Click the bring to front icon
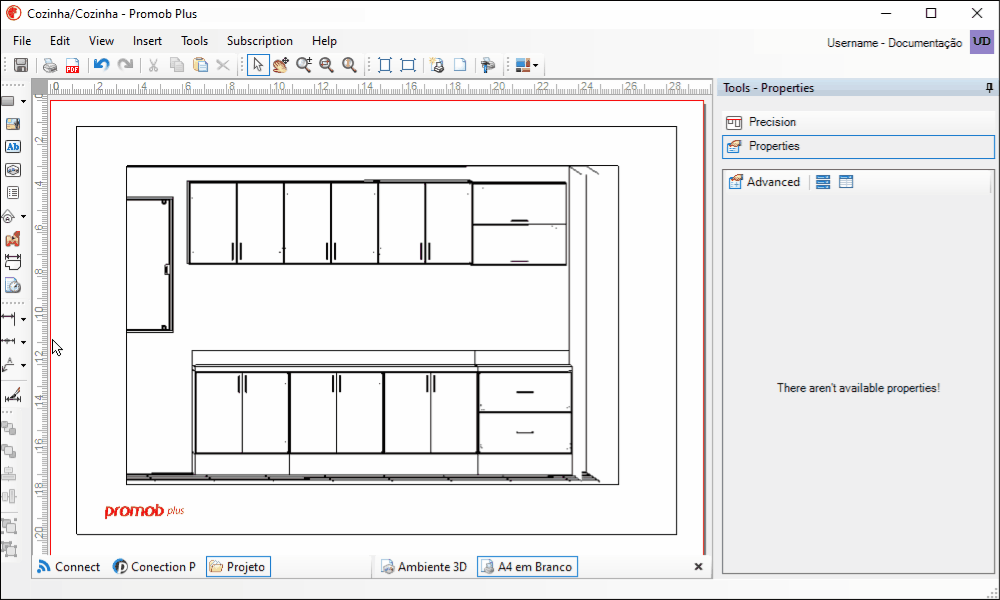The width and height of the screenshot is (1000, 600). click(9, 428)
